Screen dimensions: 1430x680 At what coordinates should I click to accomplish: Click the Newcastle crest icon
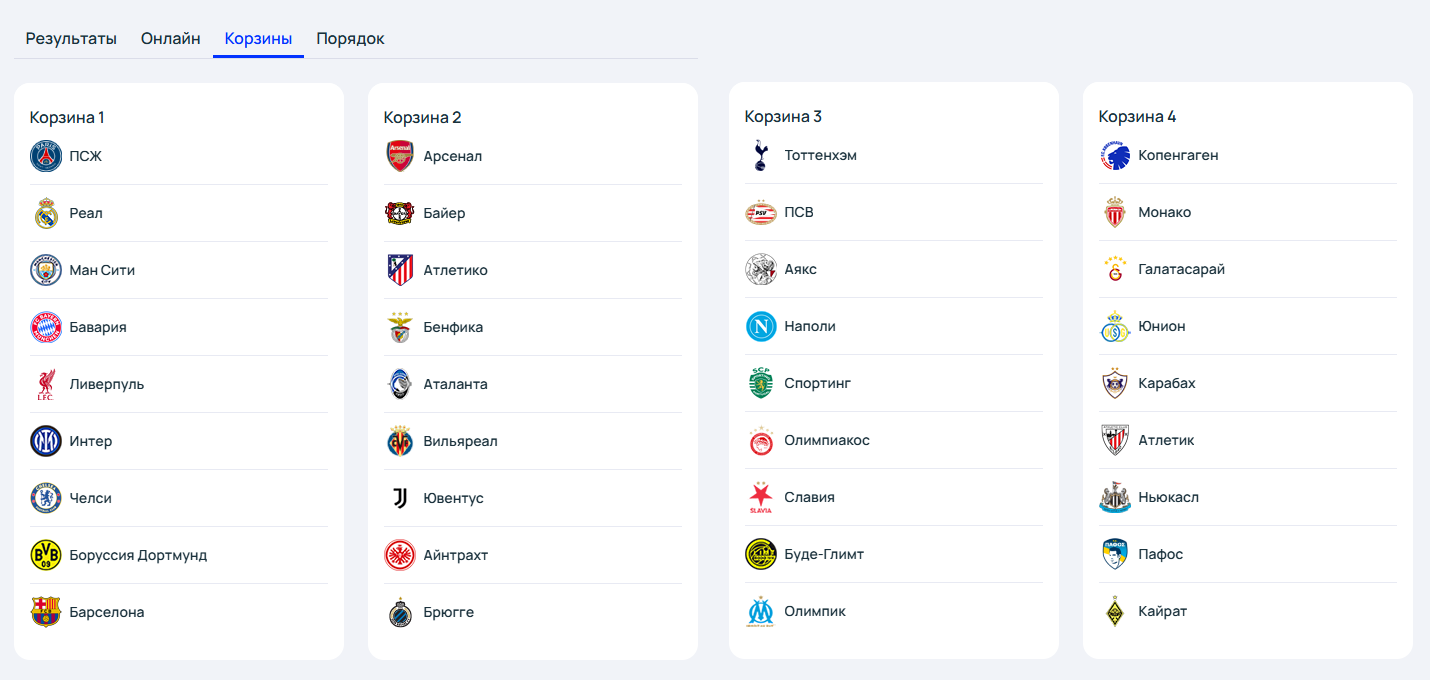(1115, 498)
